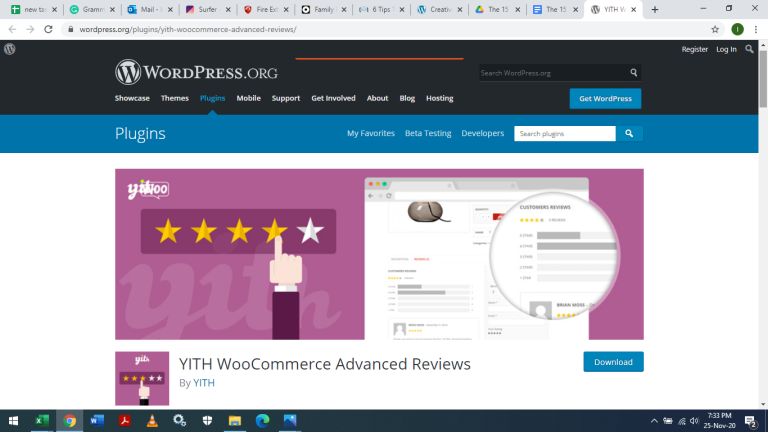Switch to the Grammarly browser tab
768x432 pixels.
(92, 9)
